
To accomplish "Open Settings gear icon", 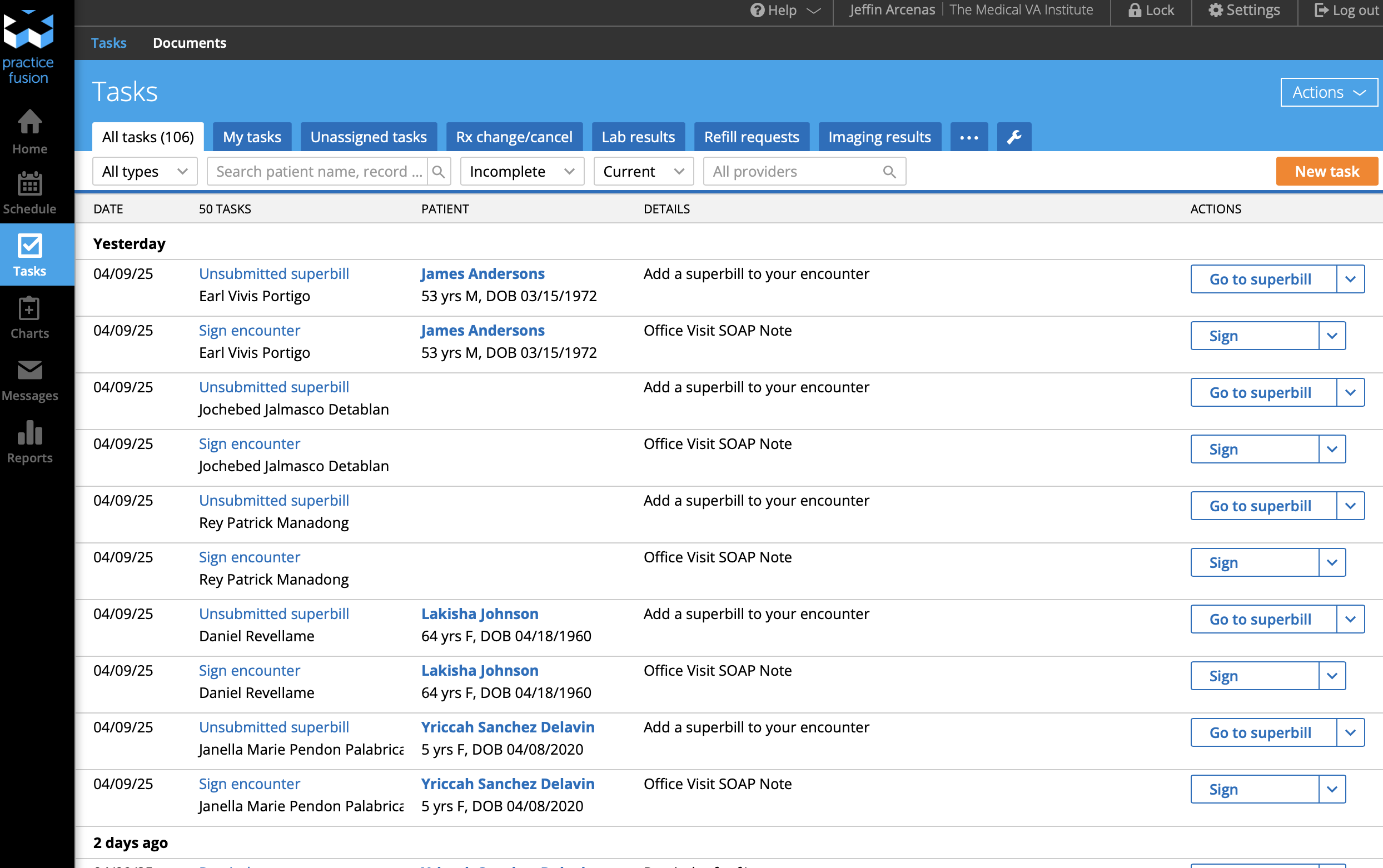I will (x=1215, y=11).
